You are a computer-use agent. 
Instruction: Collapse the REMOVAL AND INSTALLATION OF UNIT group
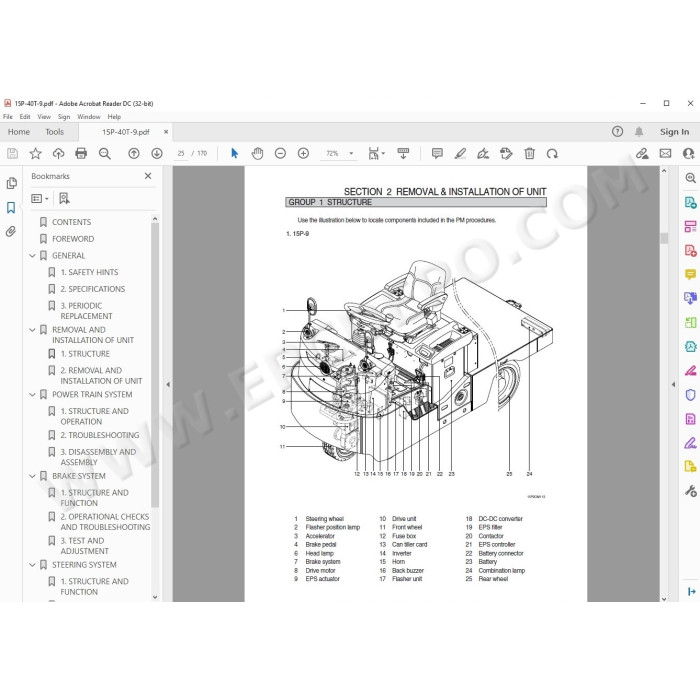32,330
